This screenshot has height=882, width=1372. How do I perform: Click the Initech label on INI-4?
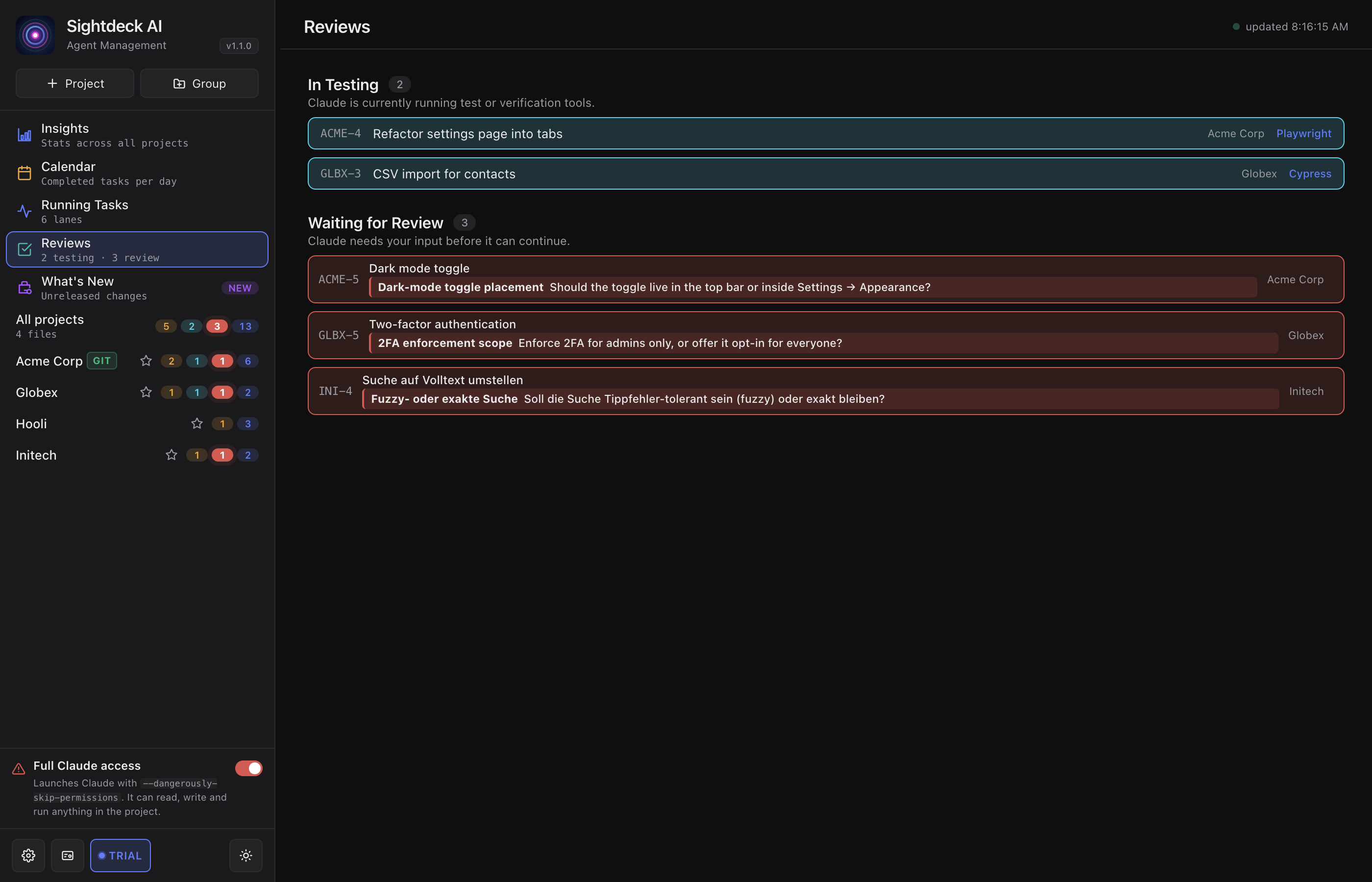pyautogui.click(x=1306, y=391)
